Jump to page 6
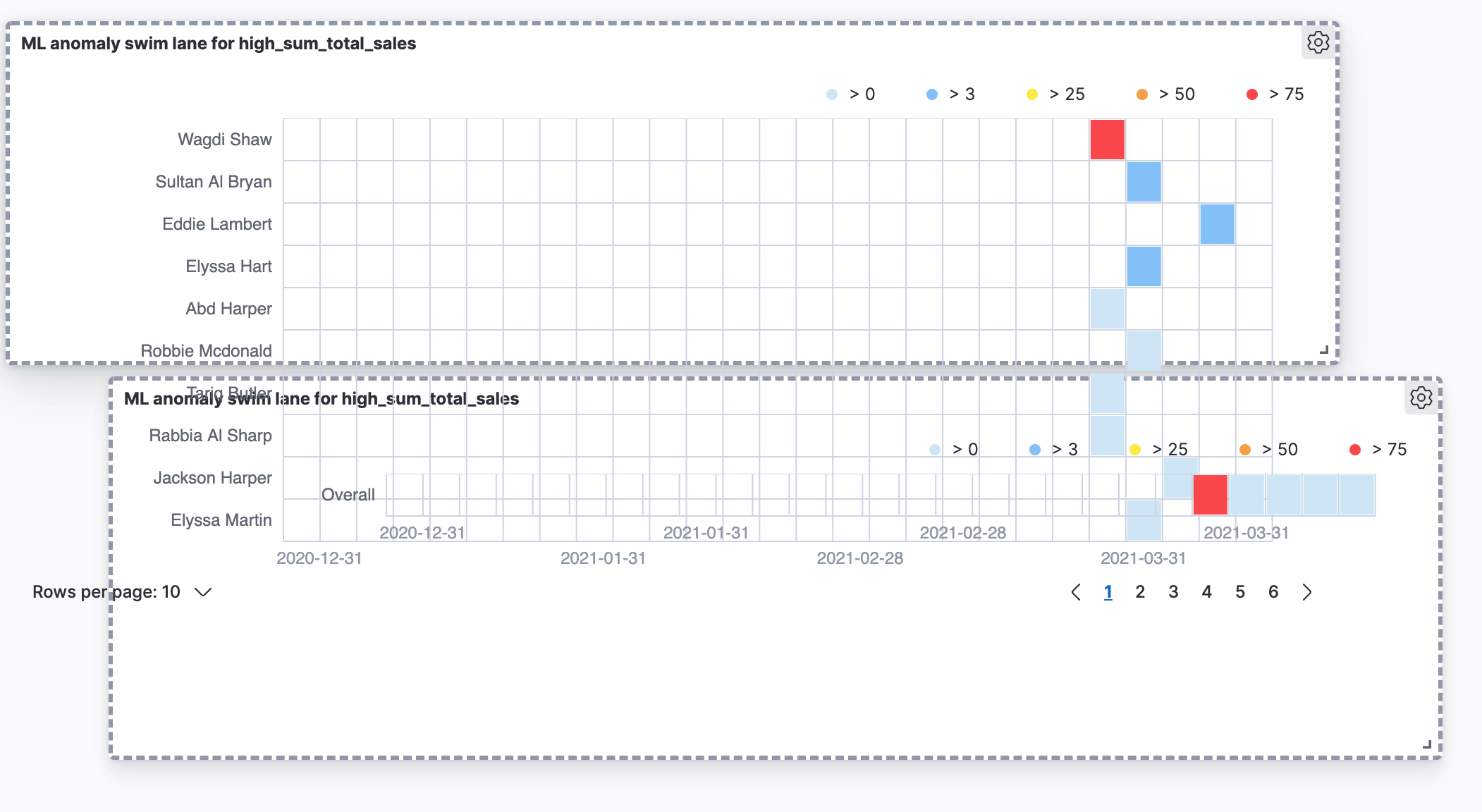This screenshot has width=1482, height=812. tap(1273, 592)
